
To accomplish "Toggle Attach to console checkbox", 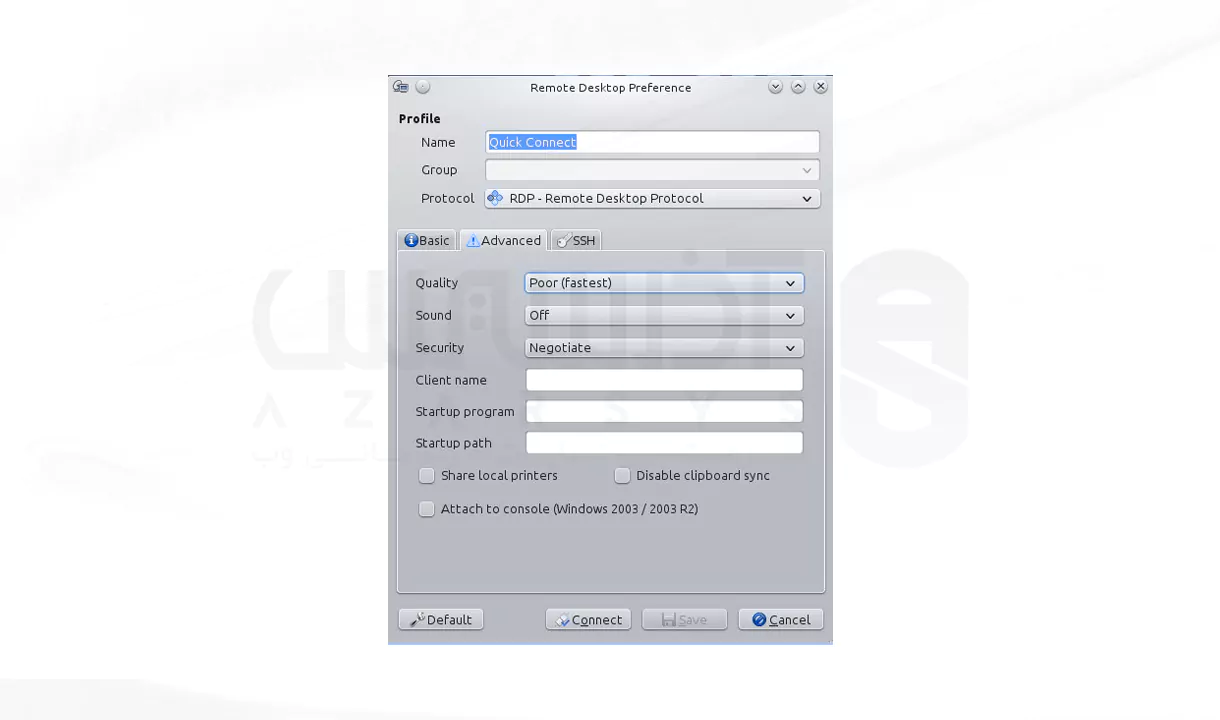I will (x=427, y=509).
